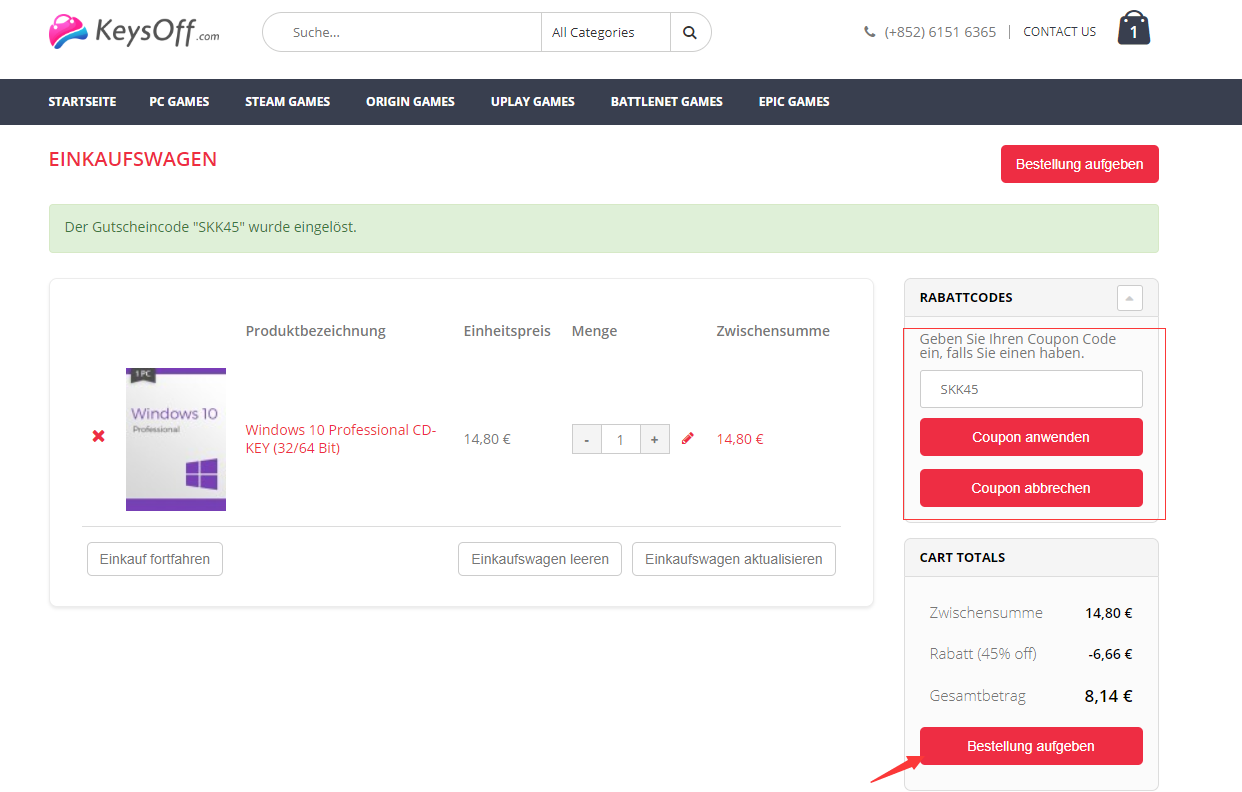Focus the Suche search field
Screen dimensions: 1242x792
[x=402, y=32]
